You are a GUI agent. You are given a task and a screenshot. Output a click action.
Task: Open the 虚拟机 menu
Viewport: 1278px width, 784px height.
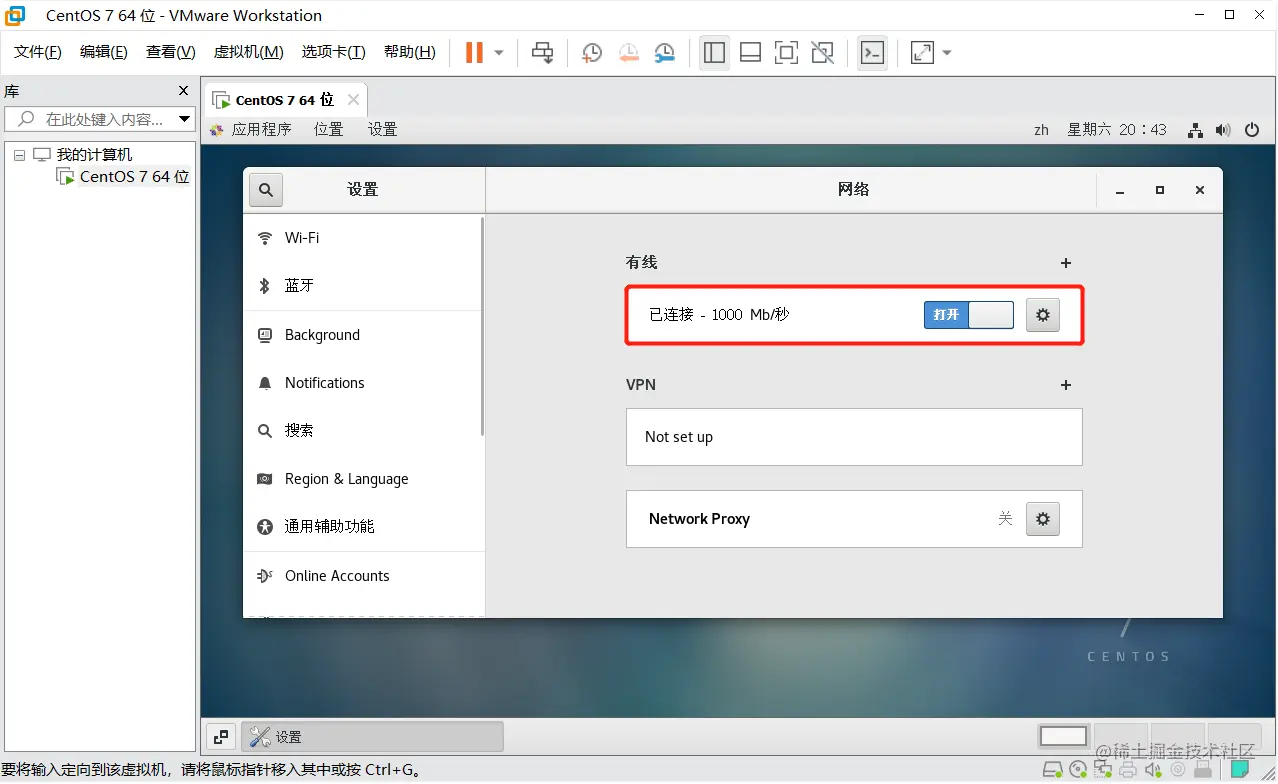coord(247,52)
